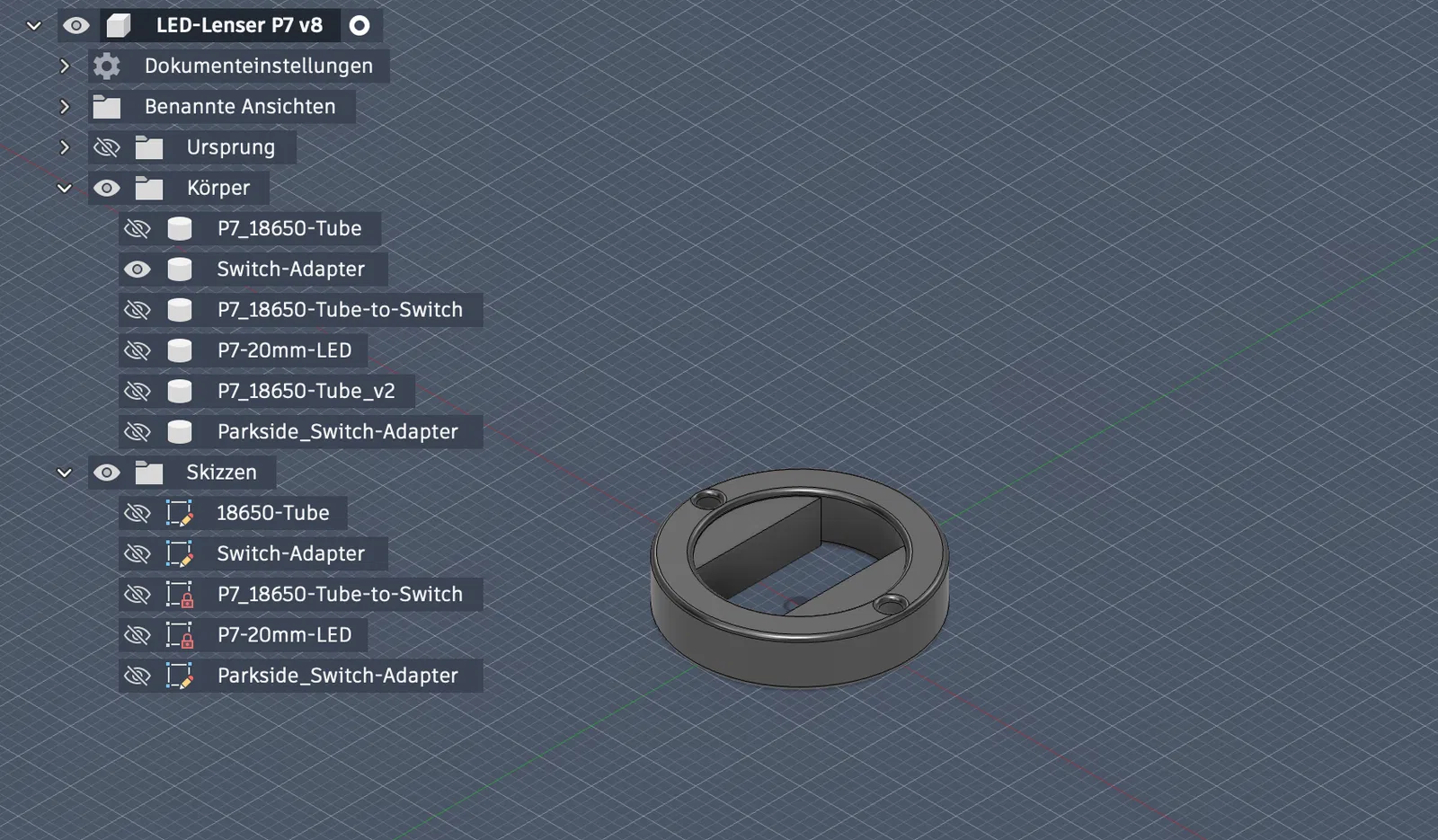
Task: Click the Ursprung folder icon
Action: click(x=149, y=147)
